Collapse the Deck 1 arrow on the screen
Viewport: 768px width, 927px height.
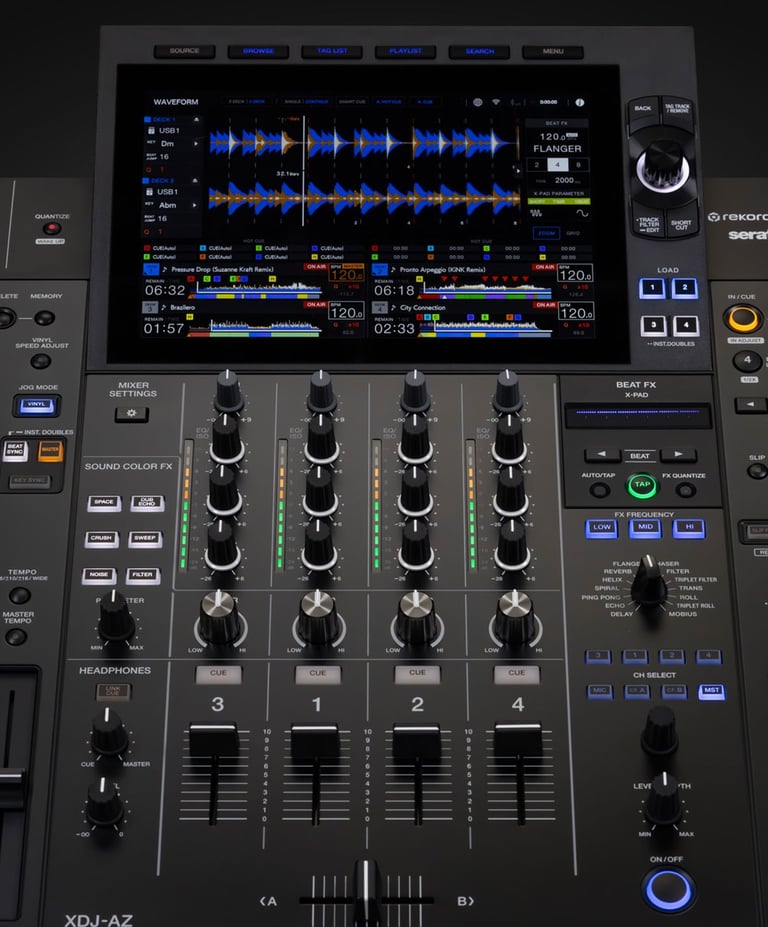tap(196, 119)
